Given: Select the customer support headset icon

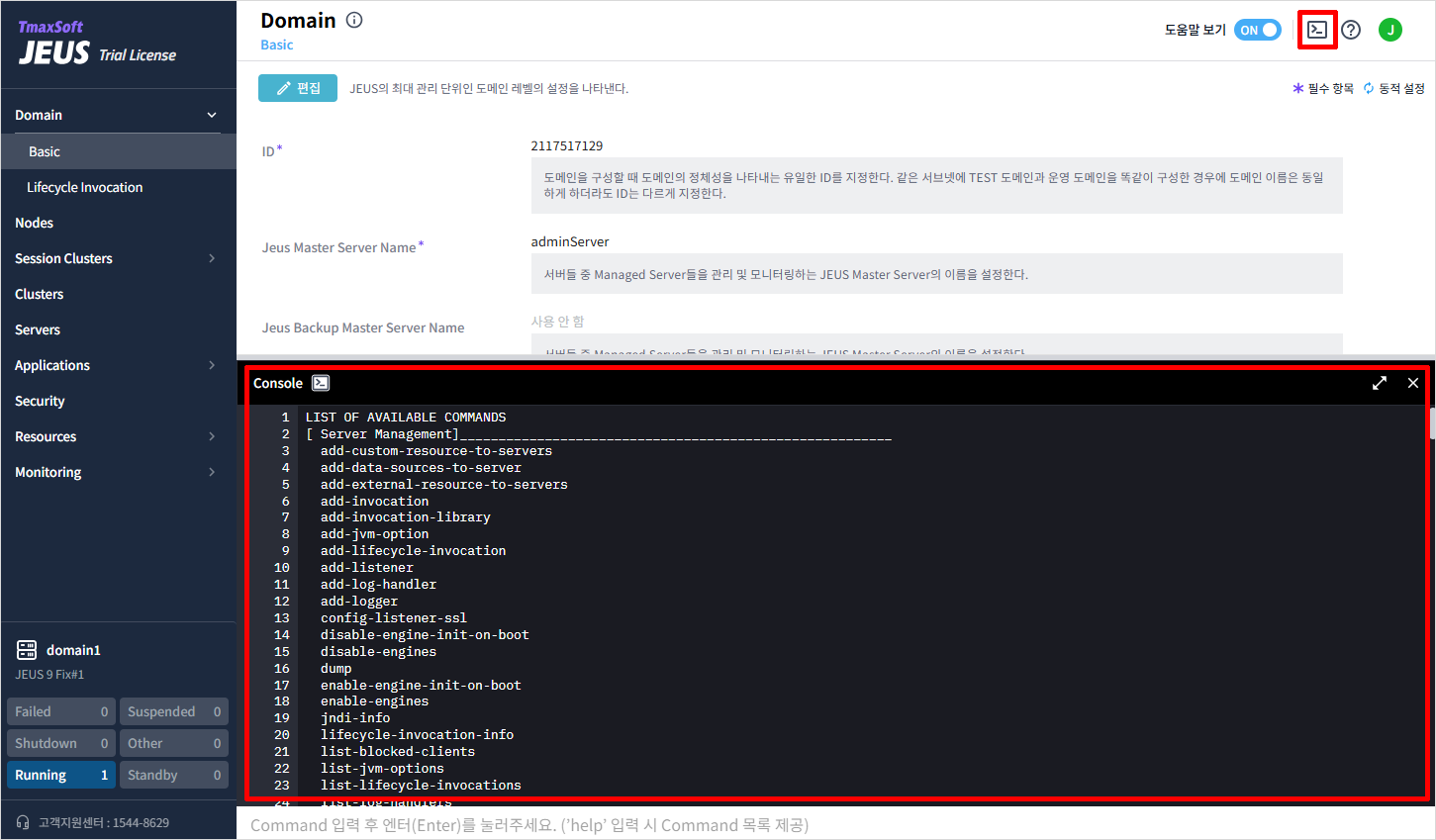Looking at the screenshot, I should pos(23,822).
